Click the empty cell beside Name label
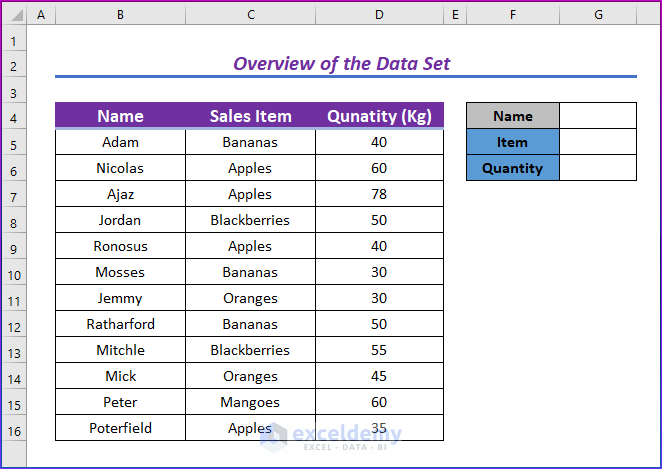This screenshot has width=662, height=469. point(598,116)
